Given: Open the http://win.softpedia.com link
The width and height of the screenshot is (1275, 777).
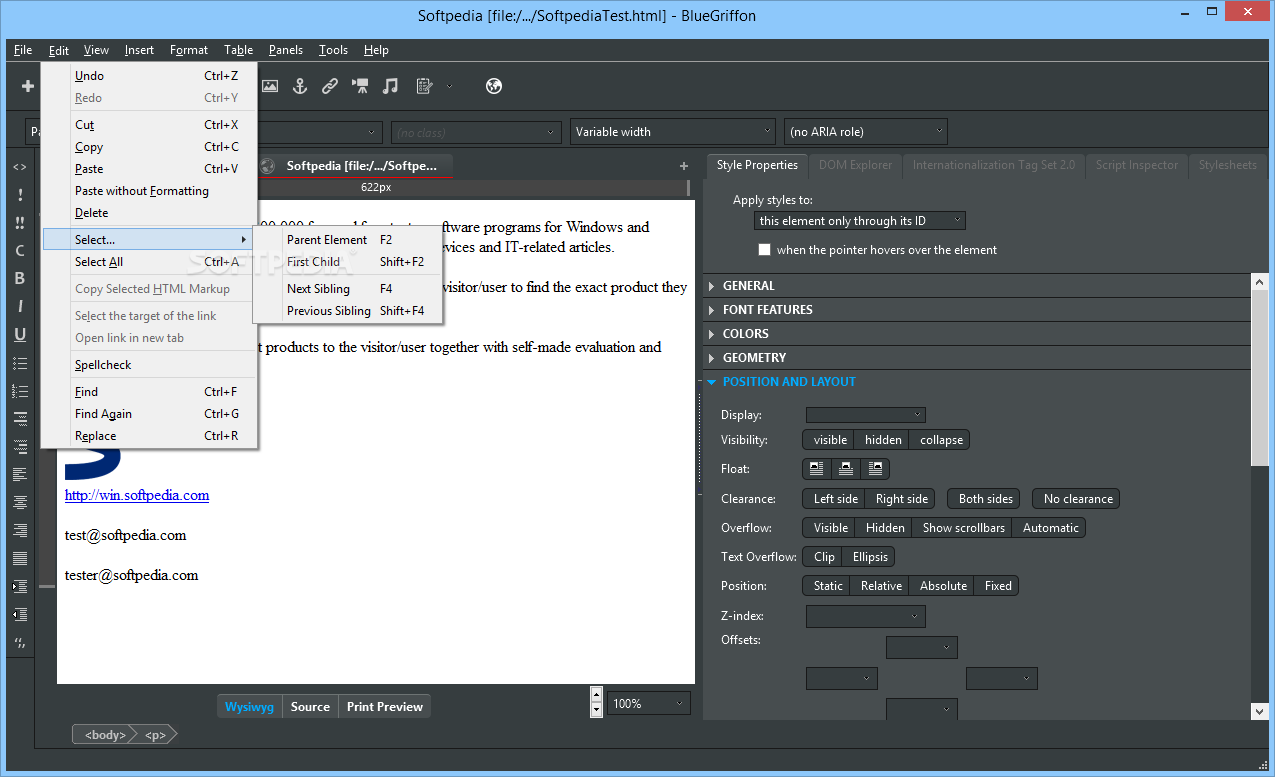Looking at the screenshot, I should [137, 495].
